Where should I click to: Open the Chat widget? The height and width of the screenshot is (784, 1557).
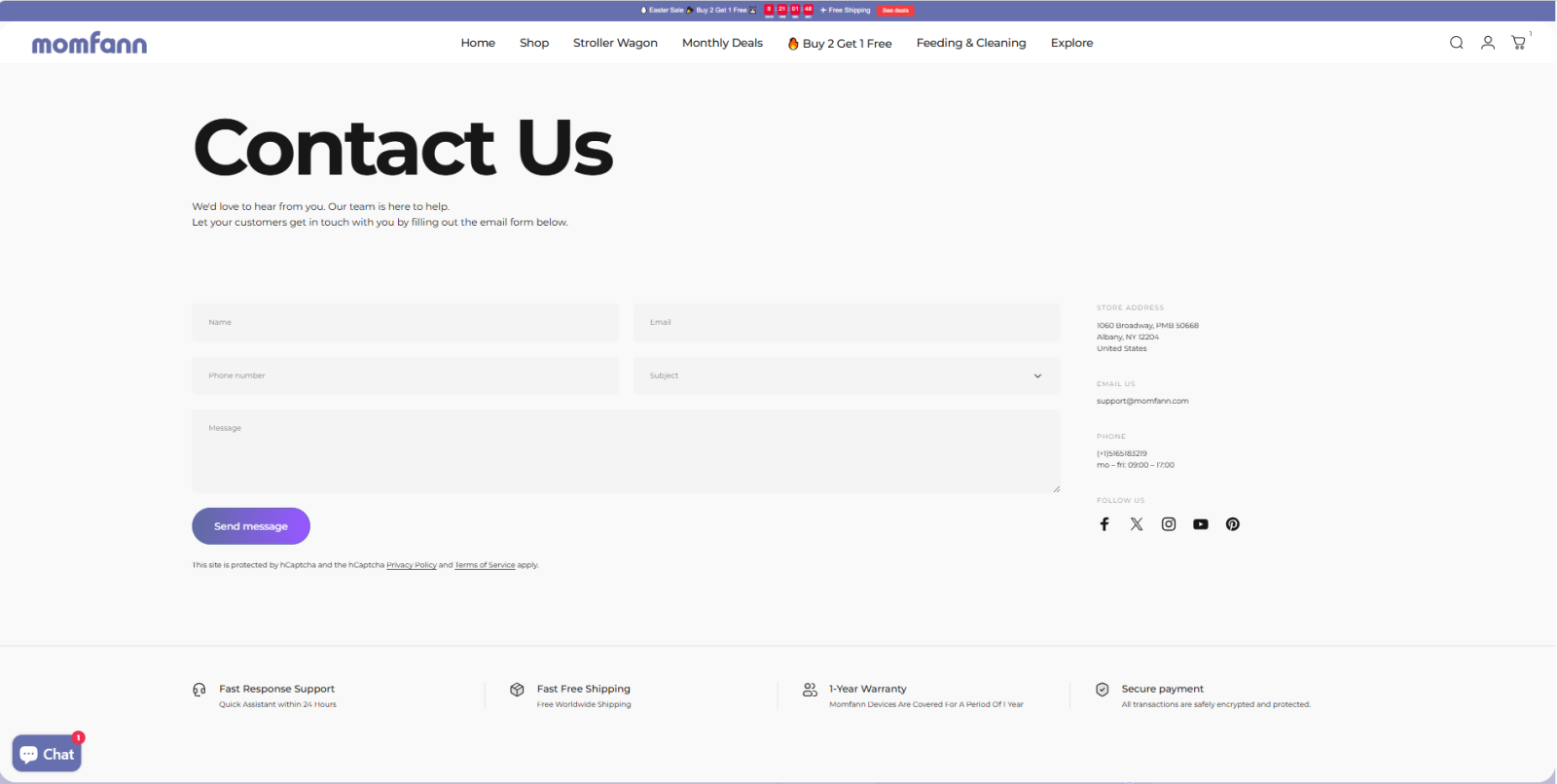tap(47, 754)
